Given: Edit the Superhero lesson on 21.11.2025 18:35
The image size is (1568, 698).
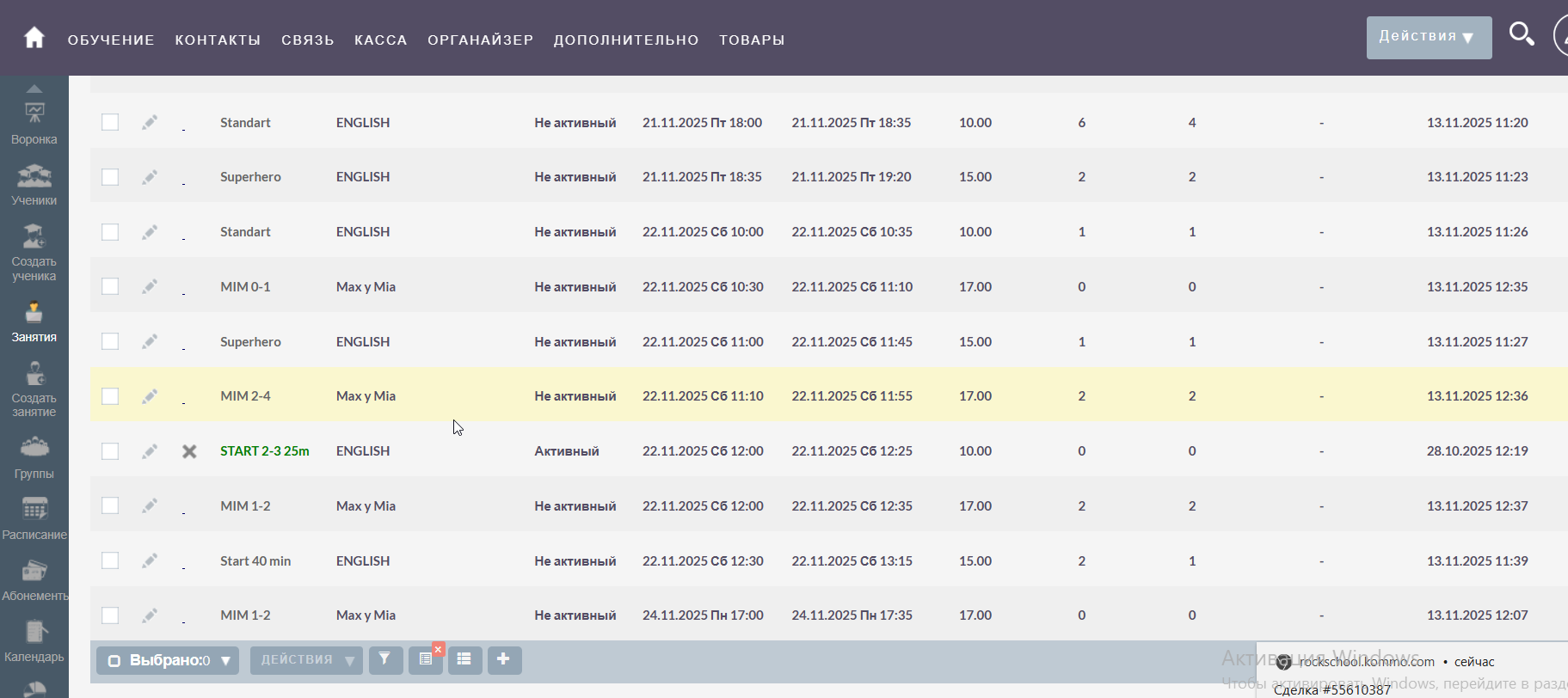Looking at the screenshot, I should (150, 177).
